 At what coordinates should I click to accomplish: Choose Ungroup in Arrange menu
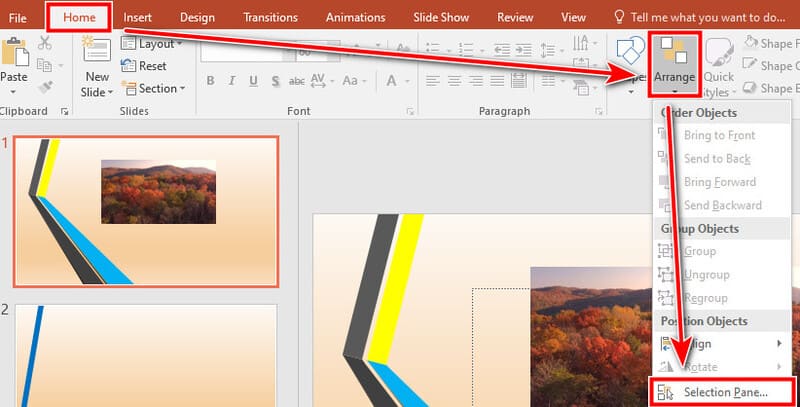722,275
